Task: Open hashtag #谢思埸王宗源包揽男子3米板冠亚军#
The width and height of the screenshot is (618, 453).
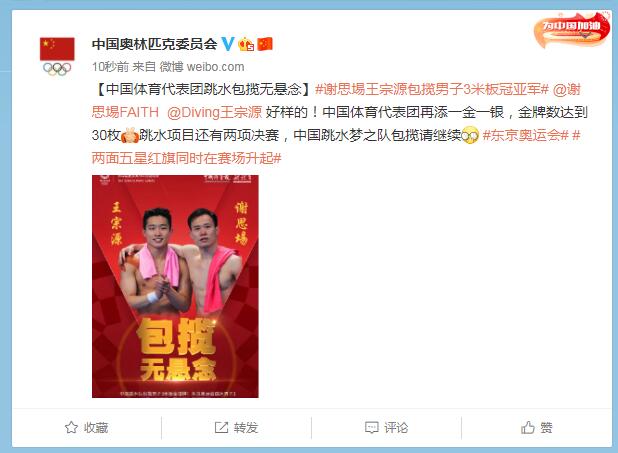Action: click(x=432, y=89)
